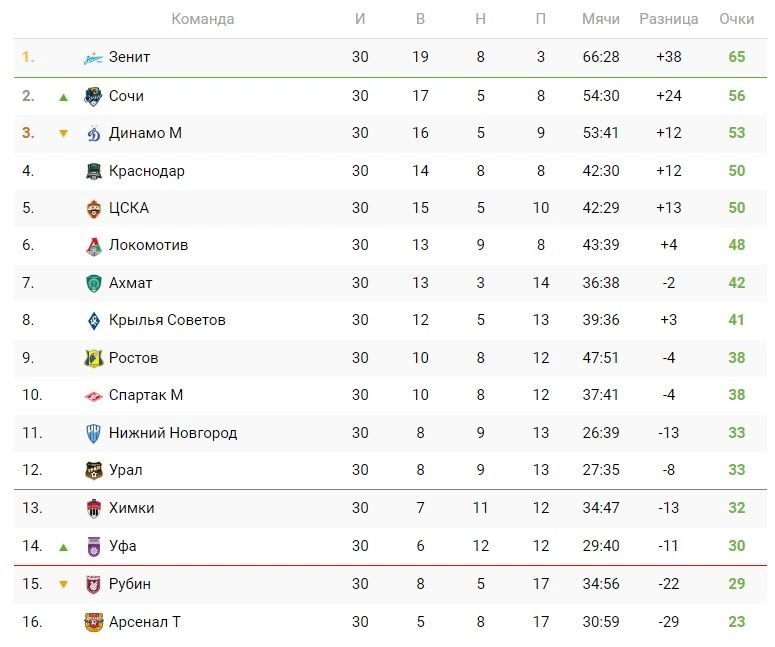Click the Rostov club logo
Viewport: 775px width, 647px height.
tap(93, 358)
